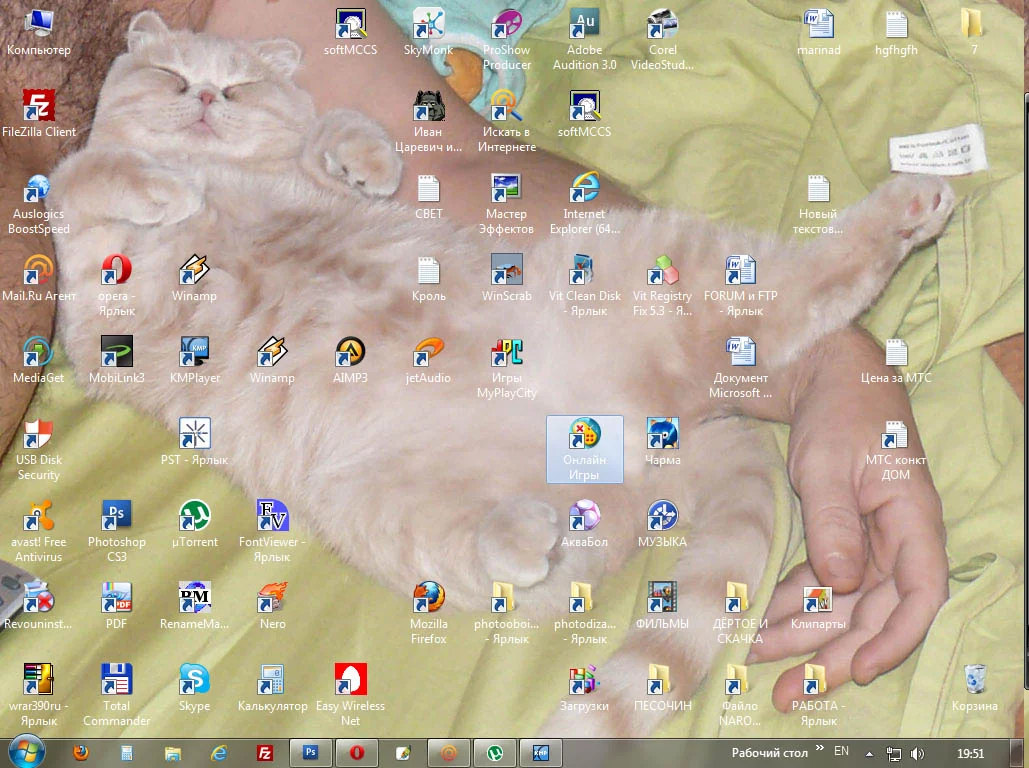Select the marinad Word document

click(818, 33)
